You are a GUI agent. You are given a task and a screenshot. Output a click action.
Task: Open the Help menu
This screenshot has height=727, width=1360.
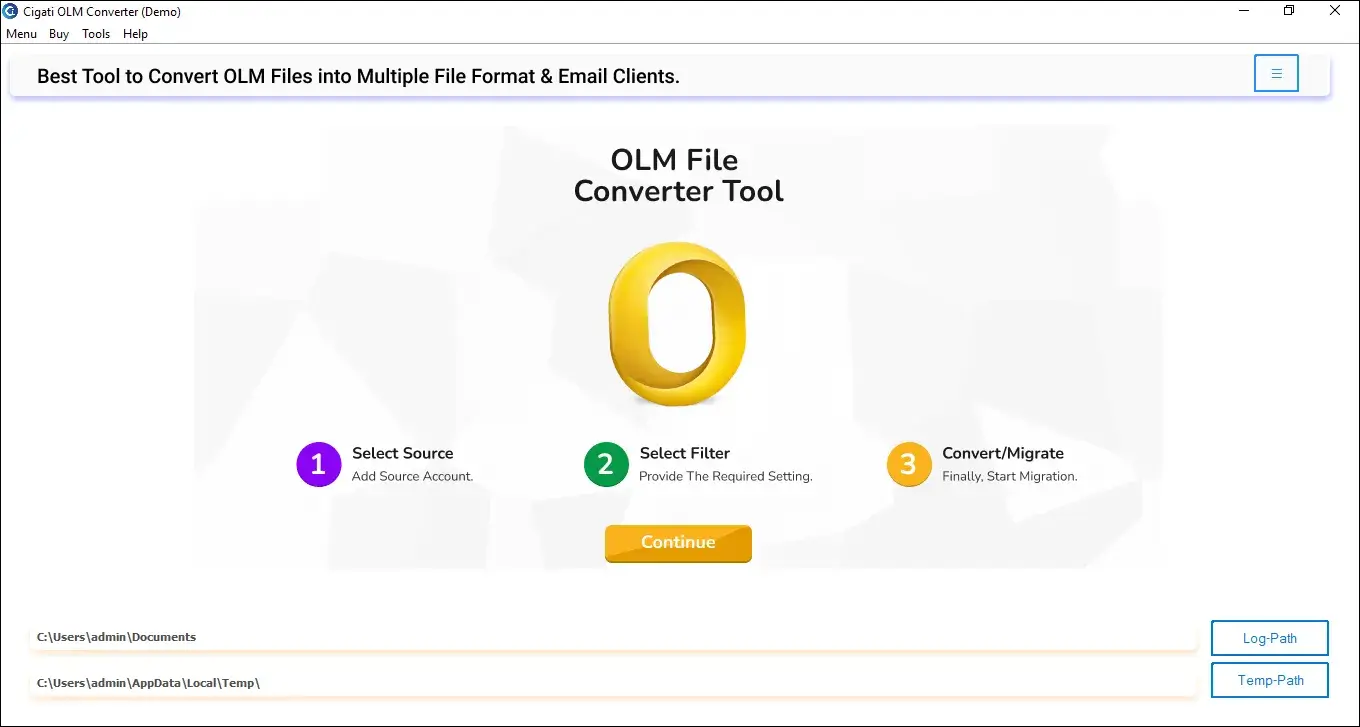click(135, 34)
